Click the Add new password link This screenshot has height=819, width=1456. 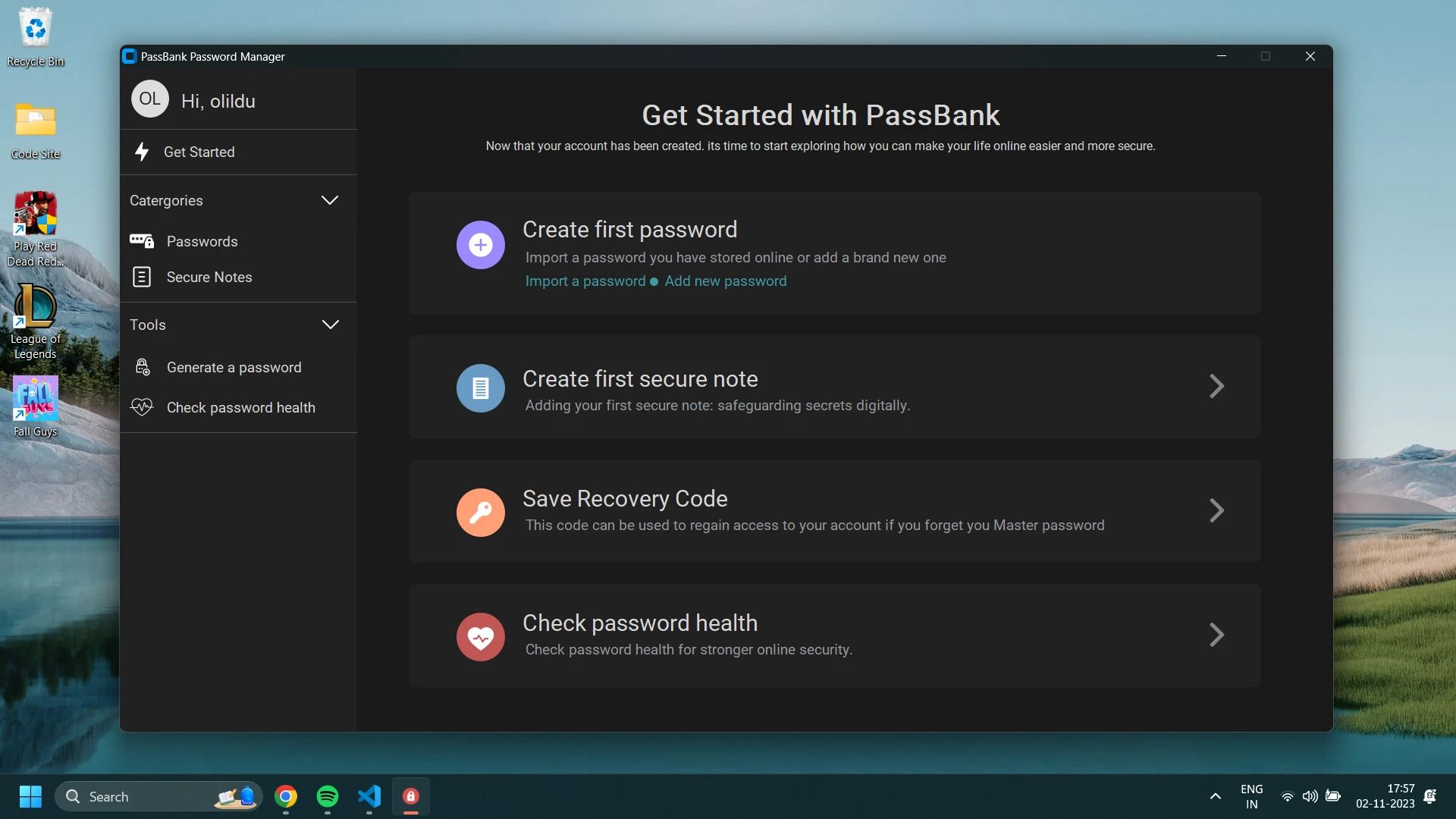[x=725, y=281]
